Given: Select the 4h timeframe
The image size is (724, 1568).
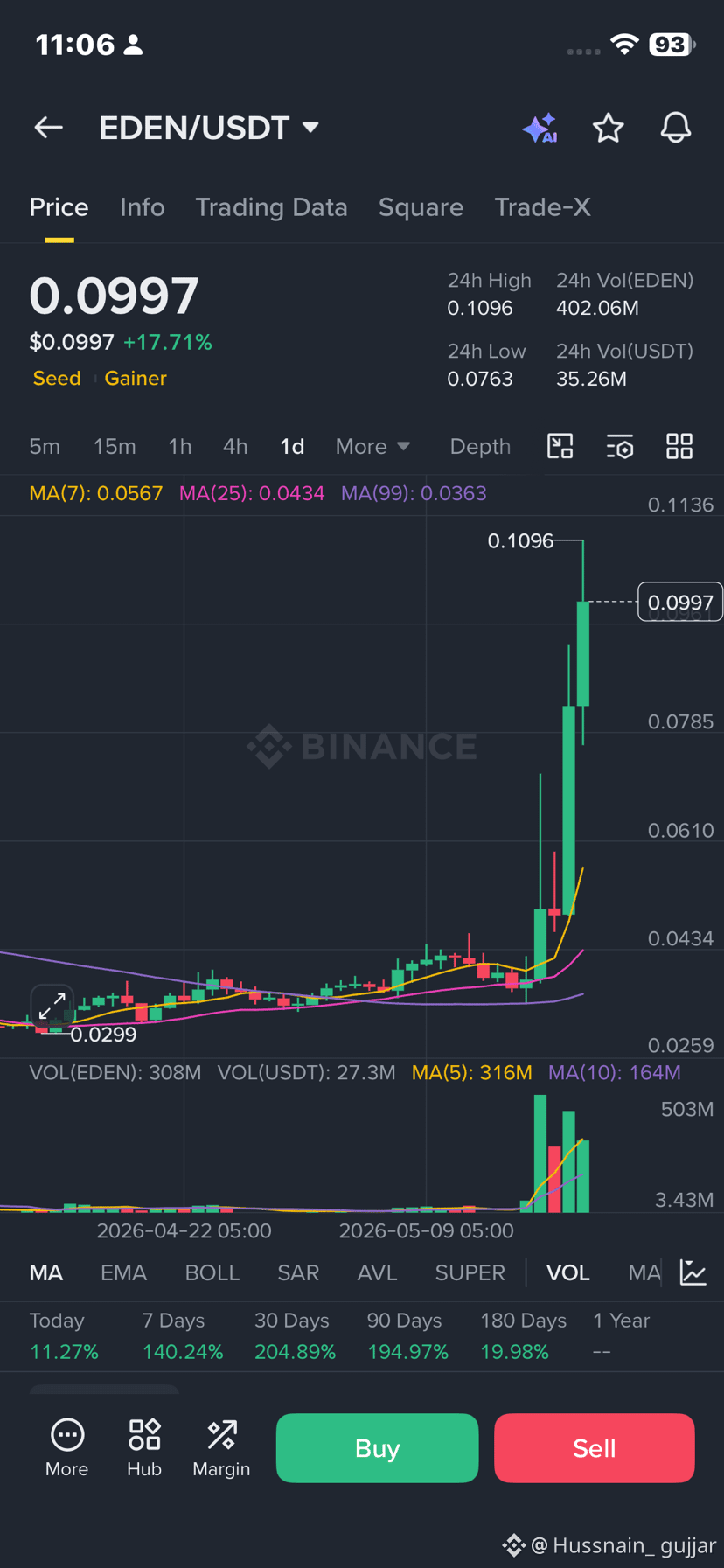Looking at the screenshot, I should 234,446.
